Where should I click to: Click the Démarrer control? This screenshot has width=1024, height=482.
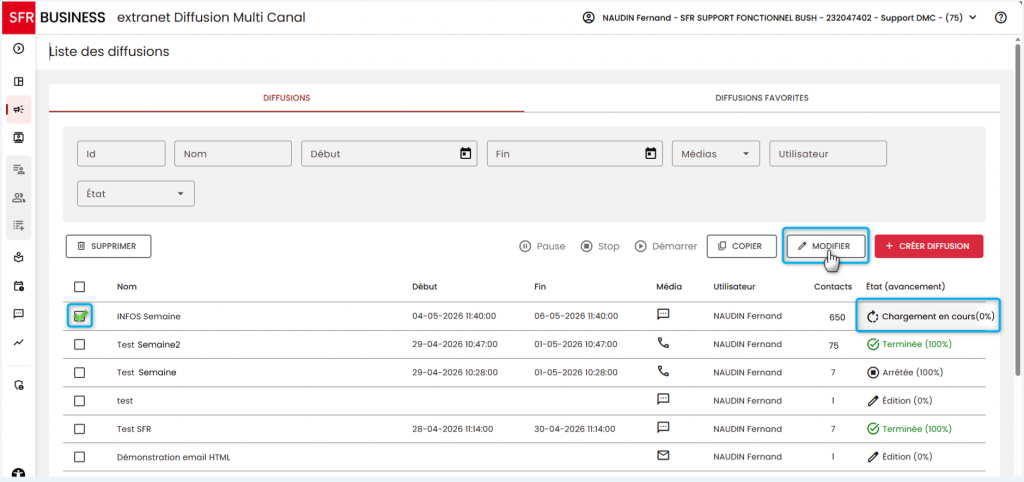[x=666, y=246]
